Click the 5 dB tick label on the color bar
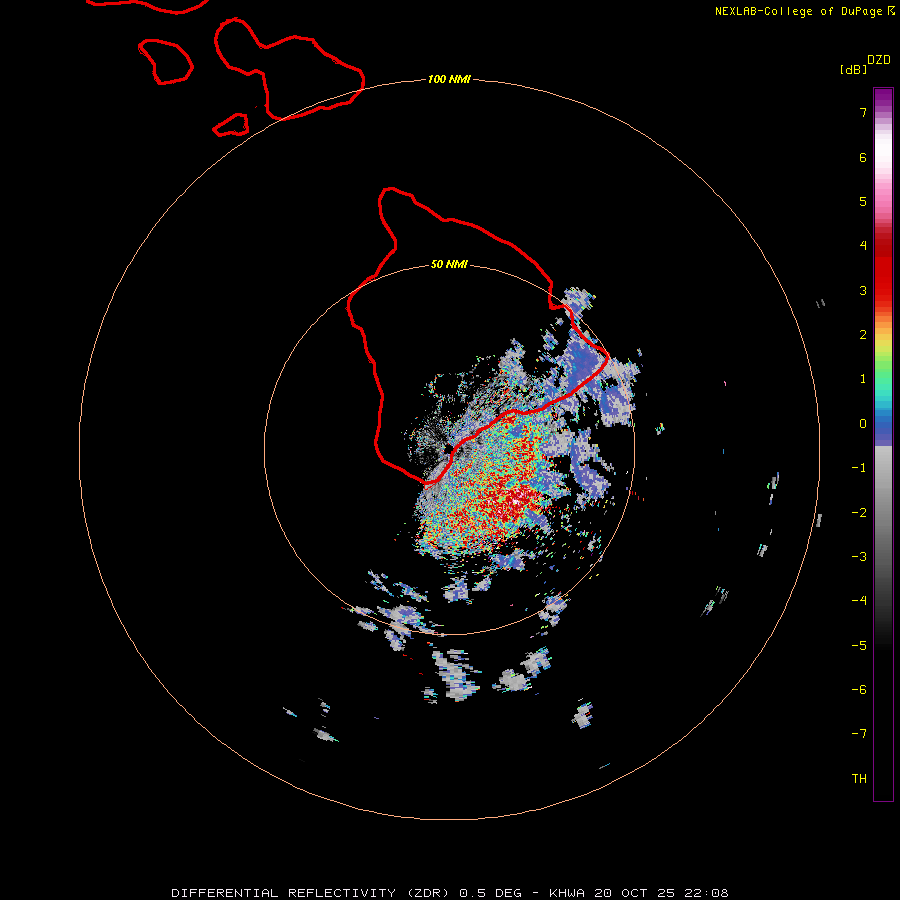 (x=863, y=201)
